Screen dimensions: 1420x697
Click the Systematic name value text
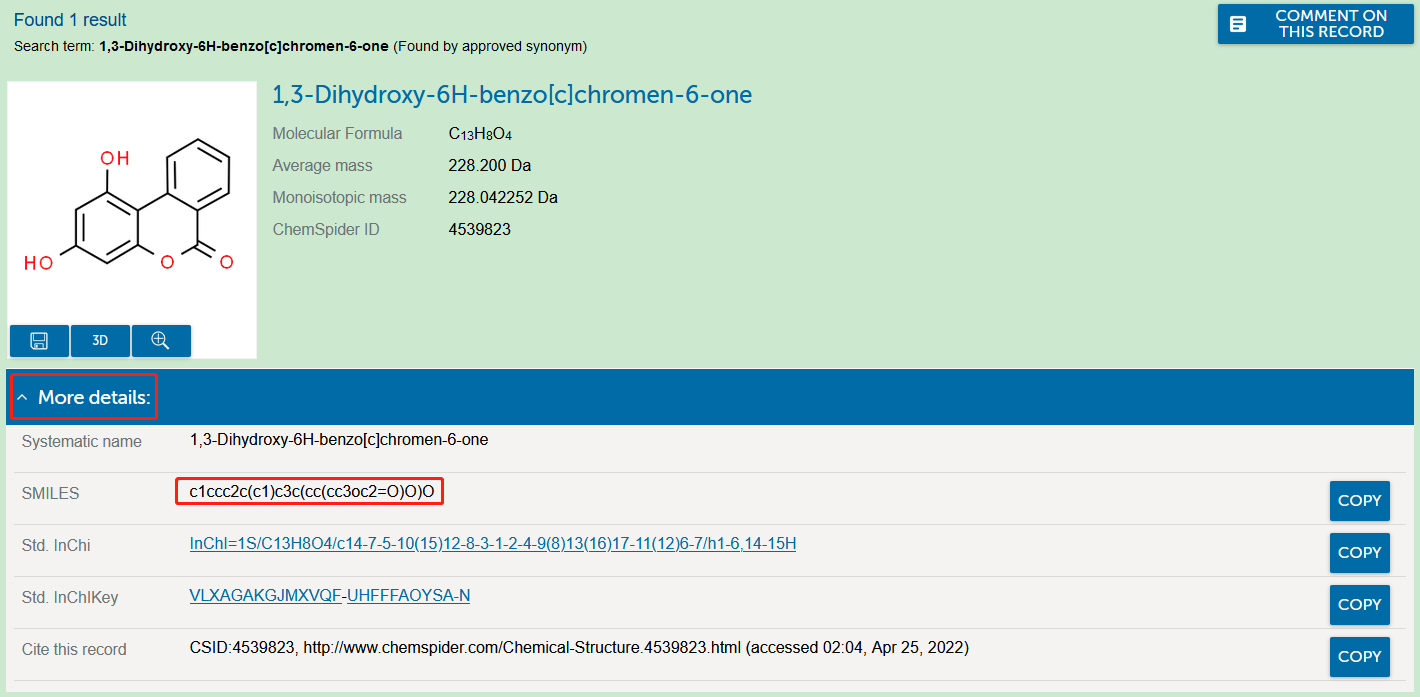coord(339,440)
